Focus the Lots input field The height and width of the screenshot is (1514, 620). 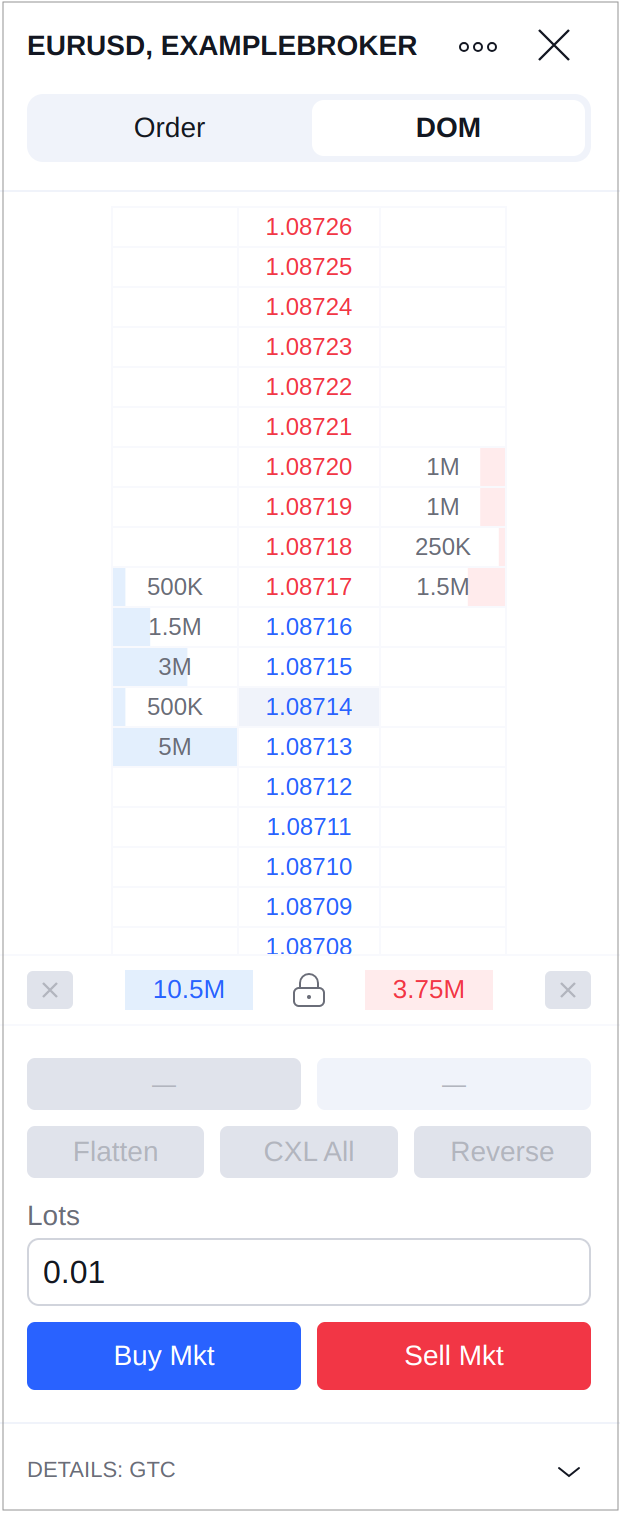coord(309,1272)
